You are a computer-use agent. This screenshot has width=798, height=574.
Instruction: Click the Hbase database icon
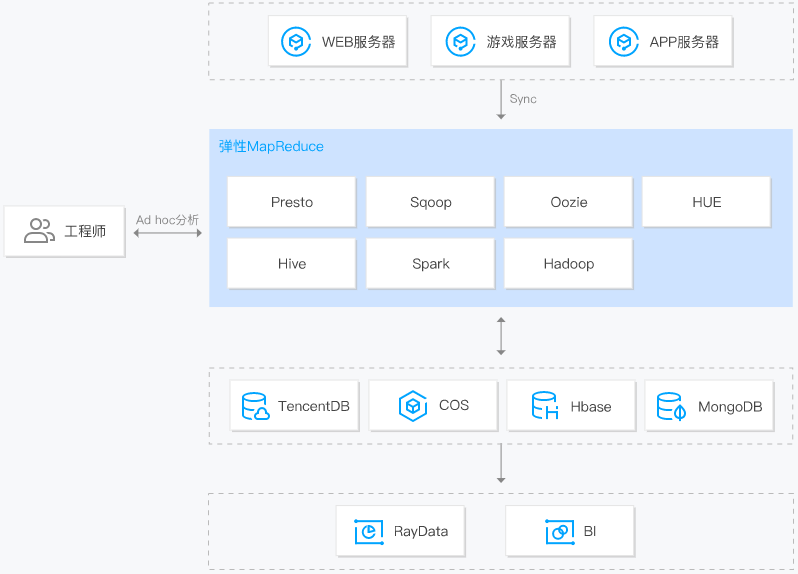point(545,406)
